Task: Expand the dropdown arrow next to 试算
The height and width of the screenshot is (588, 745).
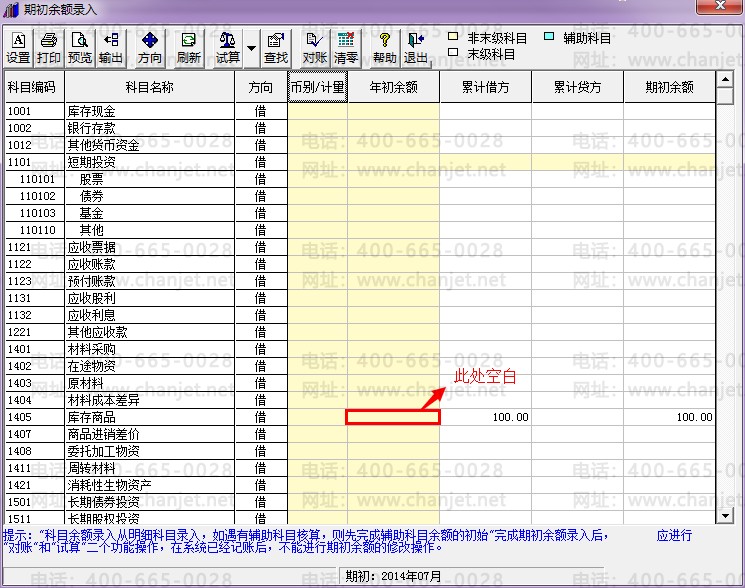Action: click(x=251, y=48)
